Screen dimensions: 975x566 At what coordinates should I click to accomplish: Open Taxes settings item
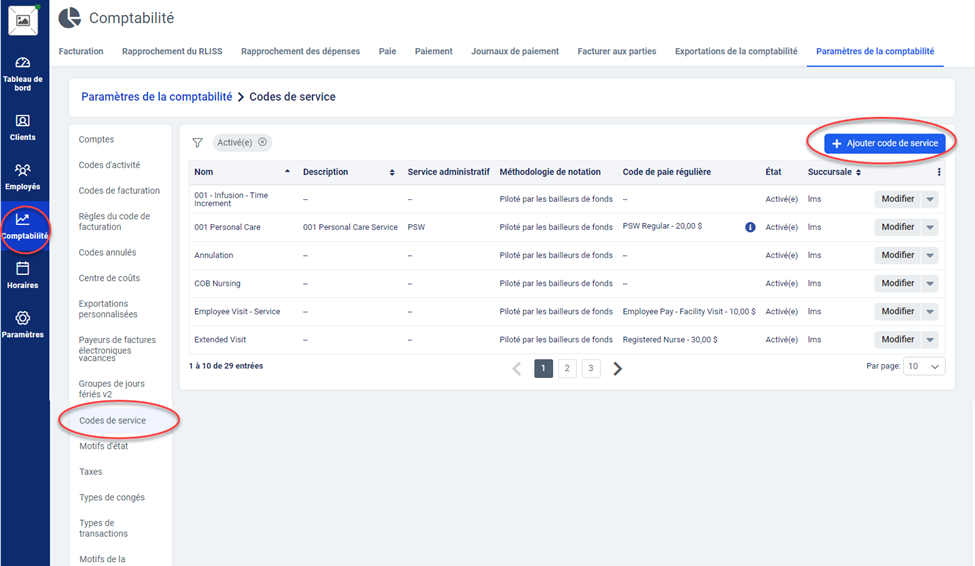(x=91, y=471)
